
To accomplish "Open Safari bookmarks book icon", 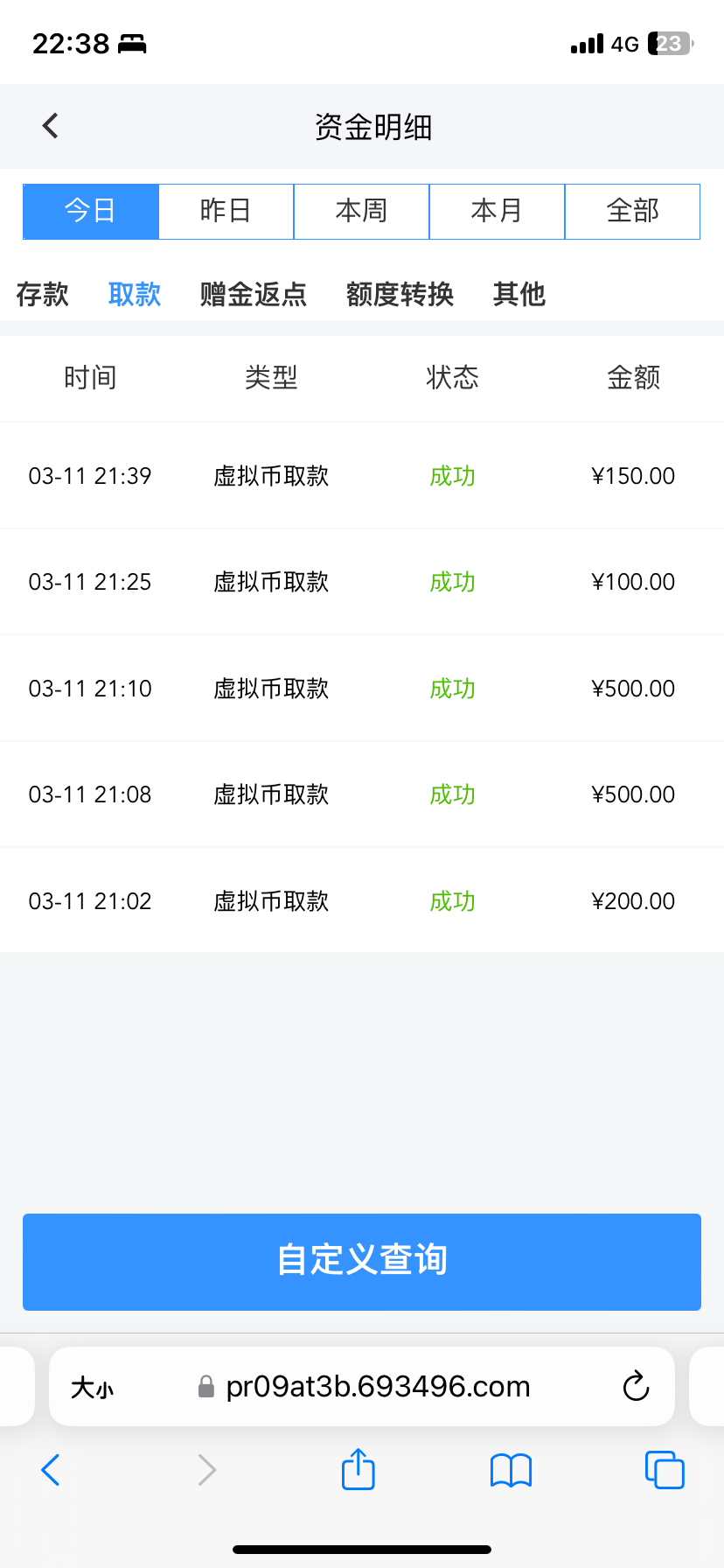I will pos(511,1470).
